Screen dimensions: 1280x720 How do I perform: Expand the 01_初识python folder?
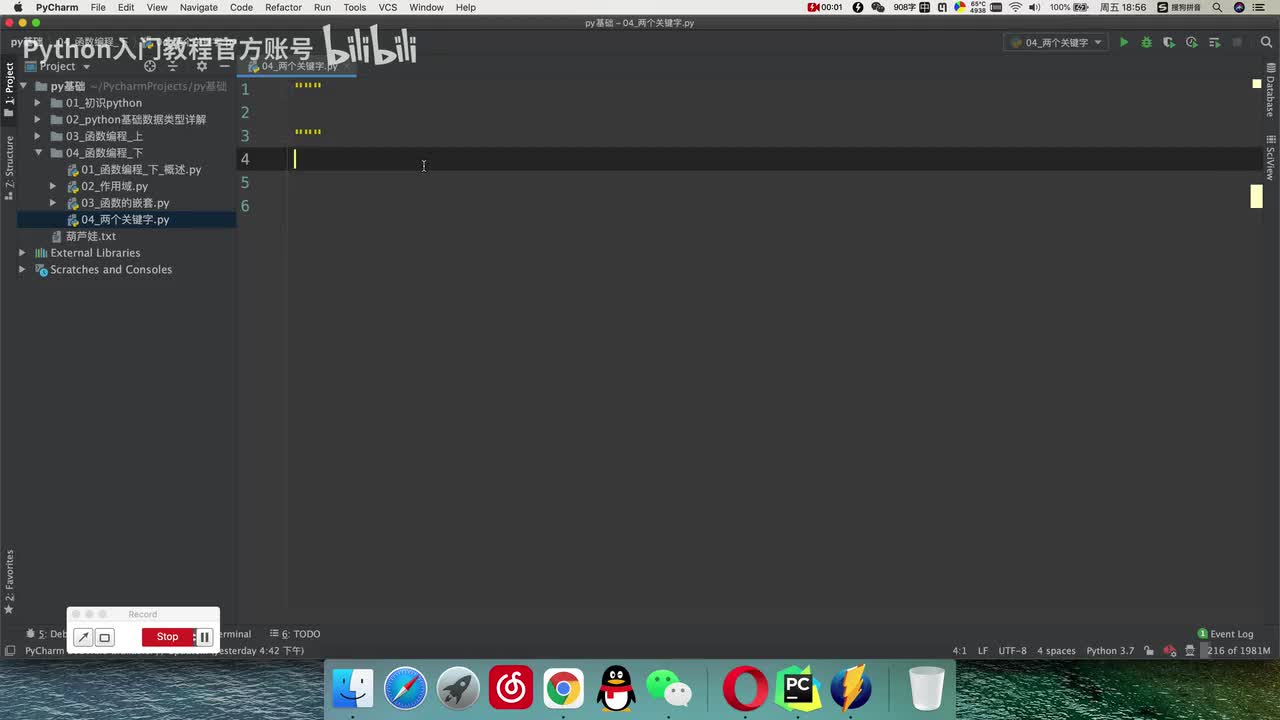38,103
